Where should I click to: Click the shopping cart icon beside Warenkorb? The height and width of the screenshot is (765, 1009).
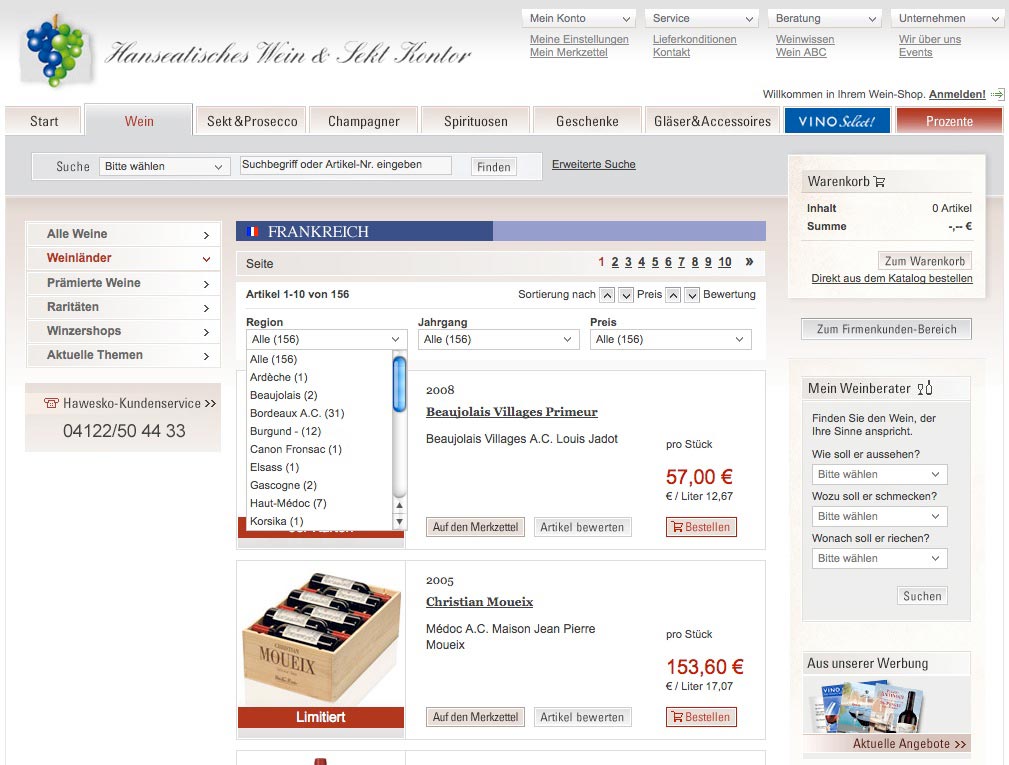pyautogui.click(x=880, y=182)
